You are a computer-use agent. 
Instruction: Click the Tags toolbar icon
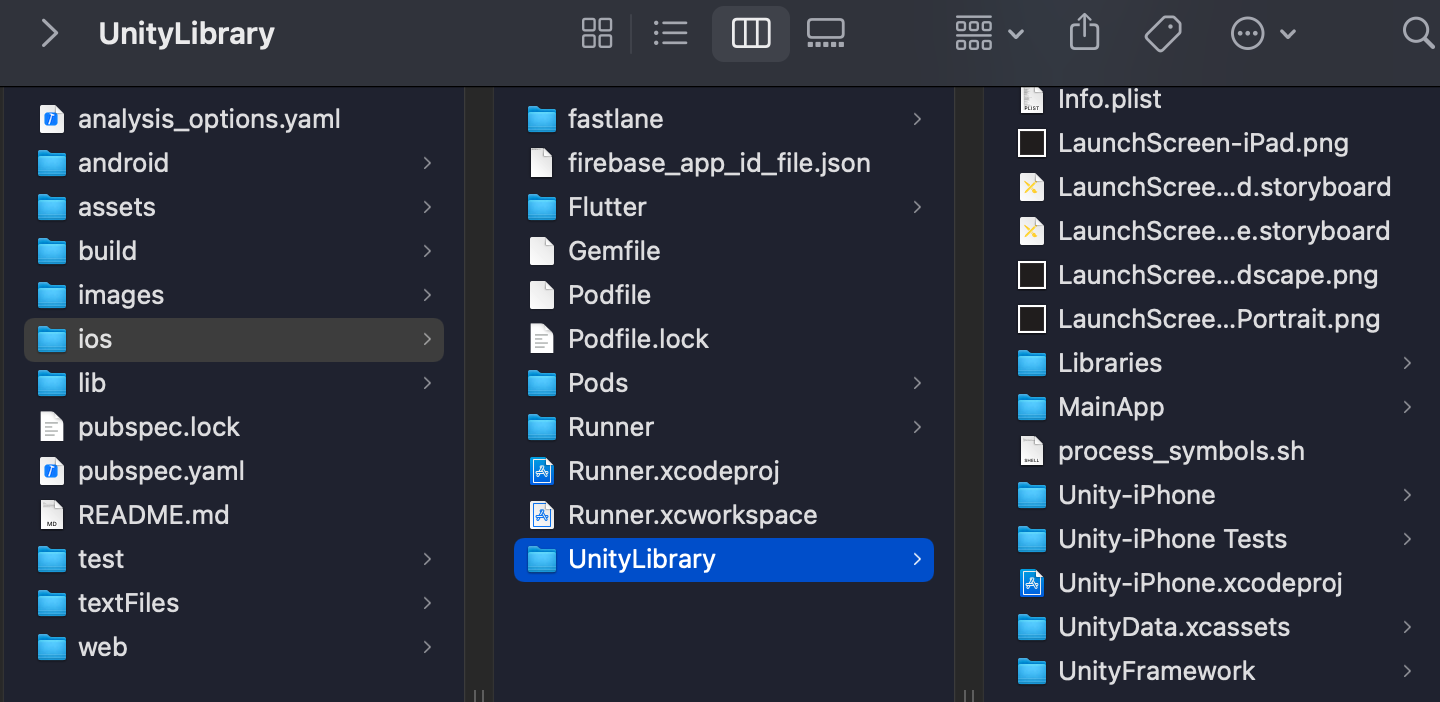coord(1163,34)
